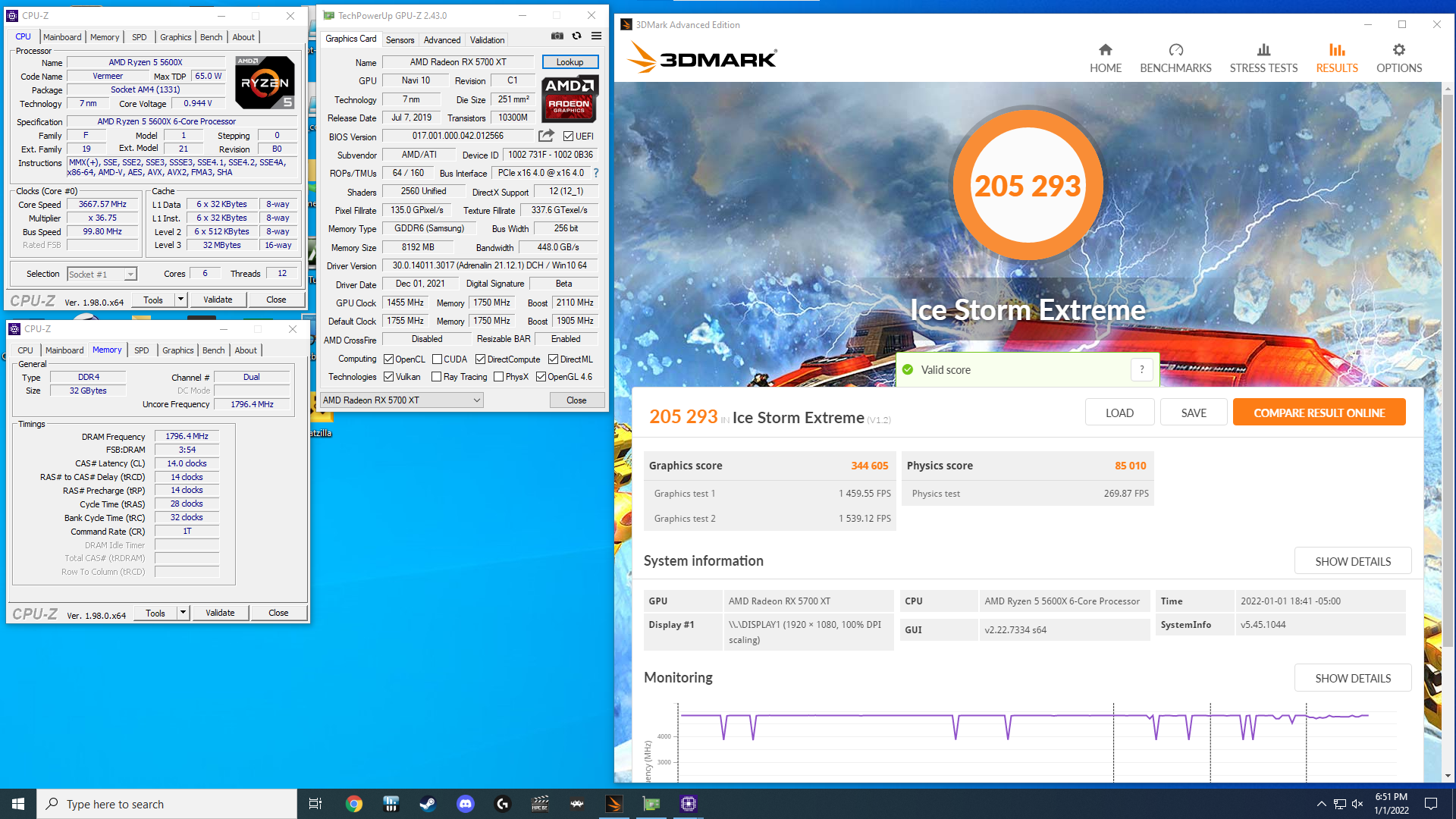1456x819 pixels.
Task: Toggle the UEFI checkbox in GPU-Z
Action: [x=568, y=136]
